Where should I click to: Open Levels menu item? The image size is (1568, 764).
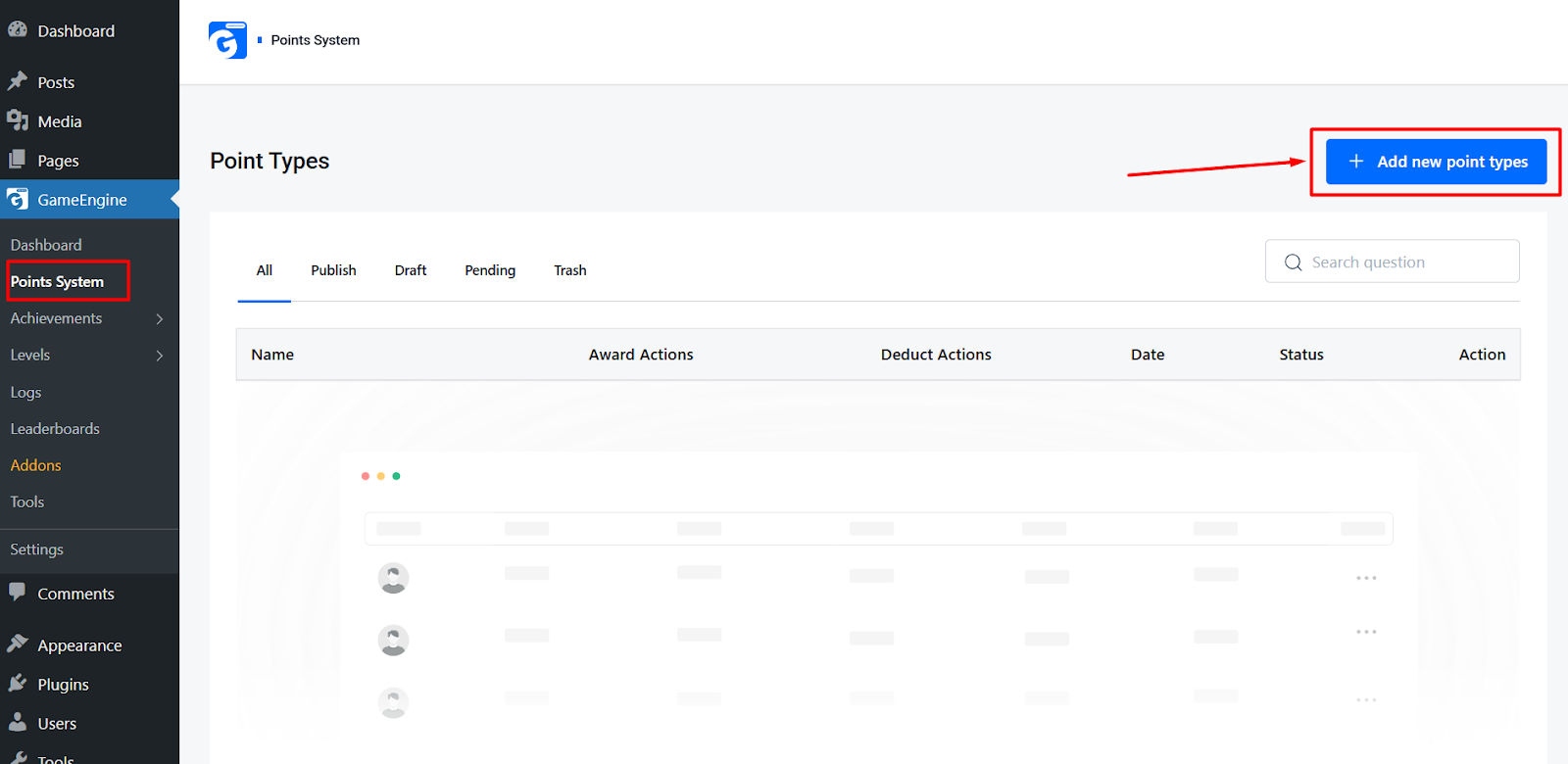coord(30,355)
